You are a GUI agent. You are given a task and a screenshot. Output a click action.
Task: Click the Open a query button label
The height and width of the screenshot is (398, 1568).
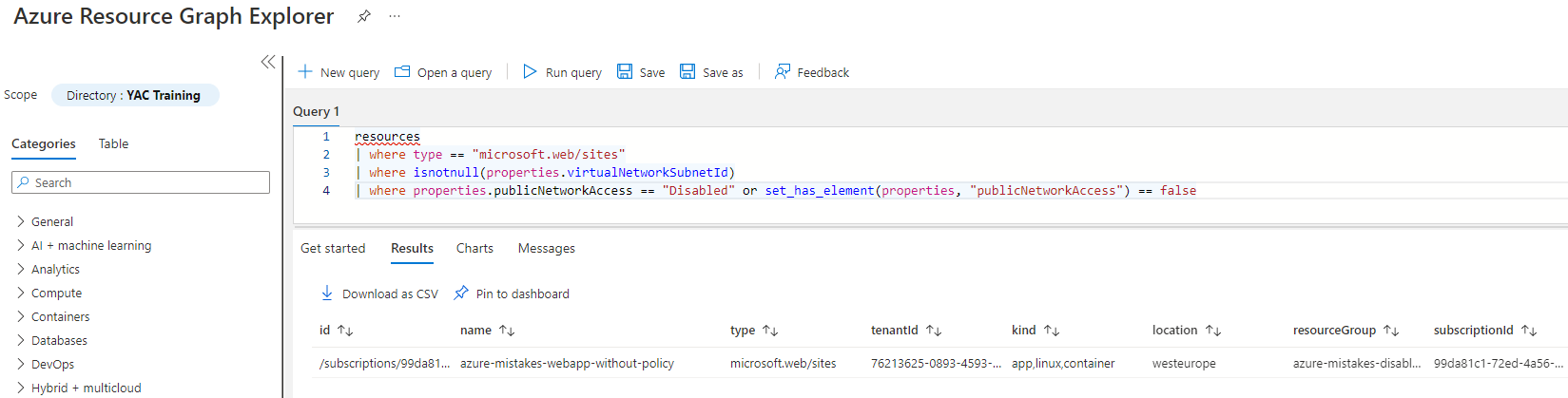tap(455, 72)
